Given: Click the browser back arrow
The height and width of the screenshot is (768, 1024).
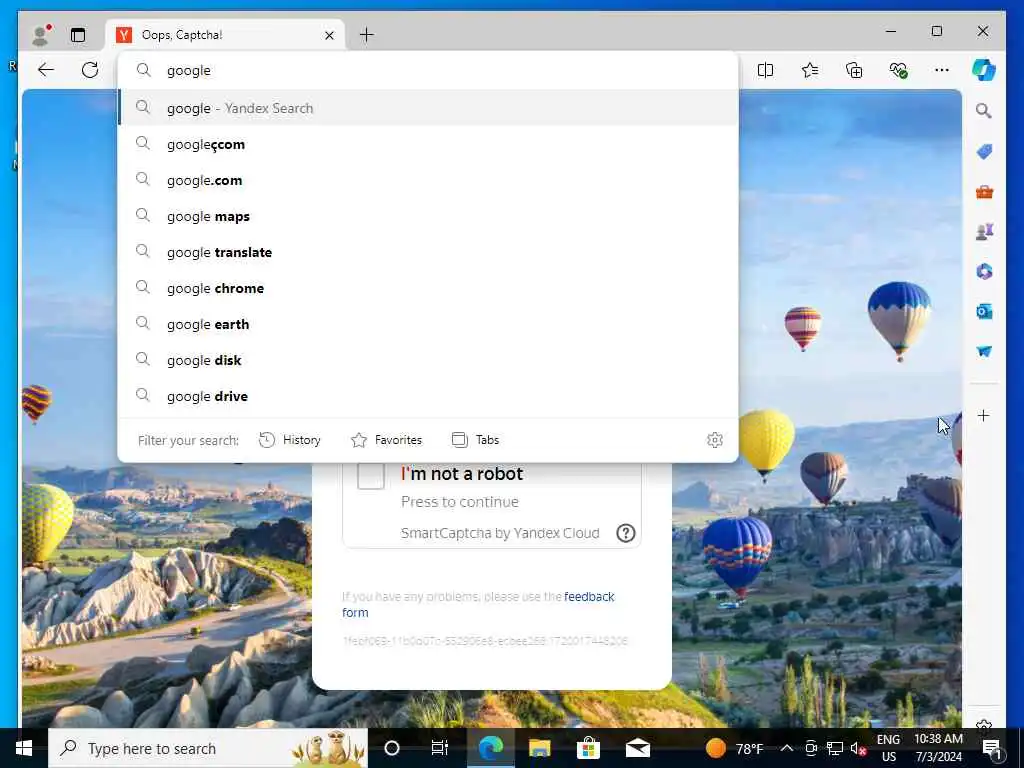Looking at the screenshot, I should tap(46, 70).
